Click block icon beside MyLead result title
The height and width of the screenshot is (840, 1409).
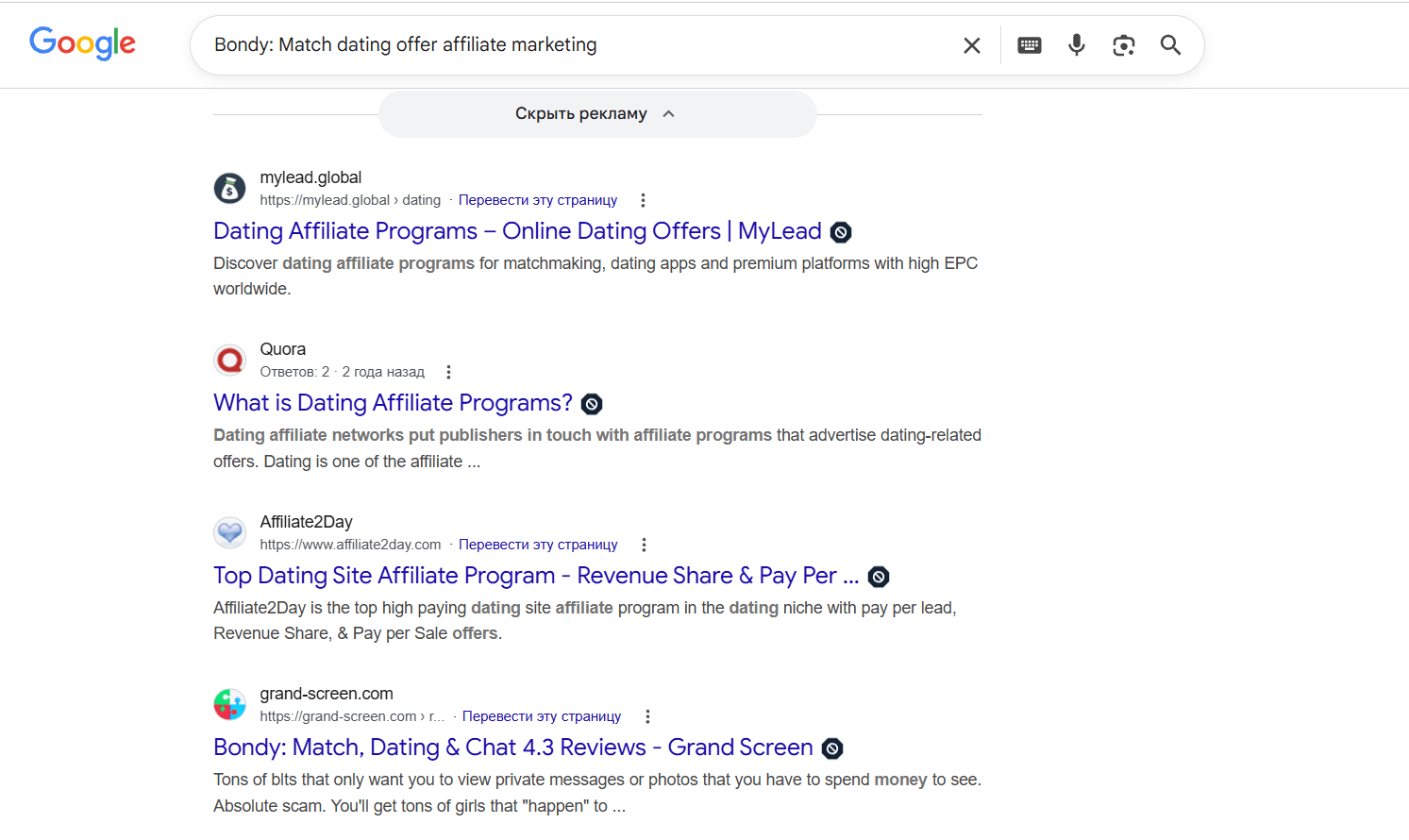coord(841,232)
